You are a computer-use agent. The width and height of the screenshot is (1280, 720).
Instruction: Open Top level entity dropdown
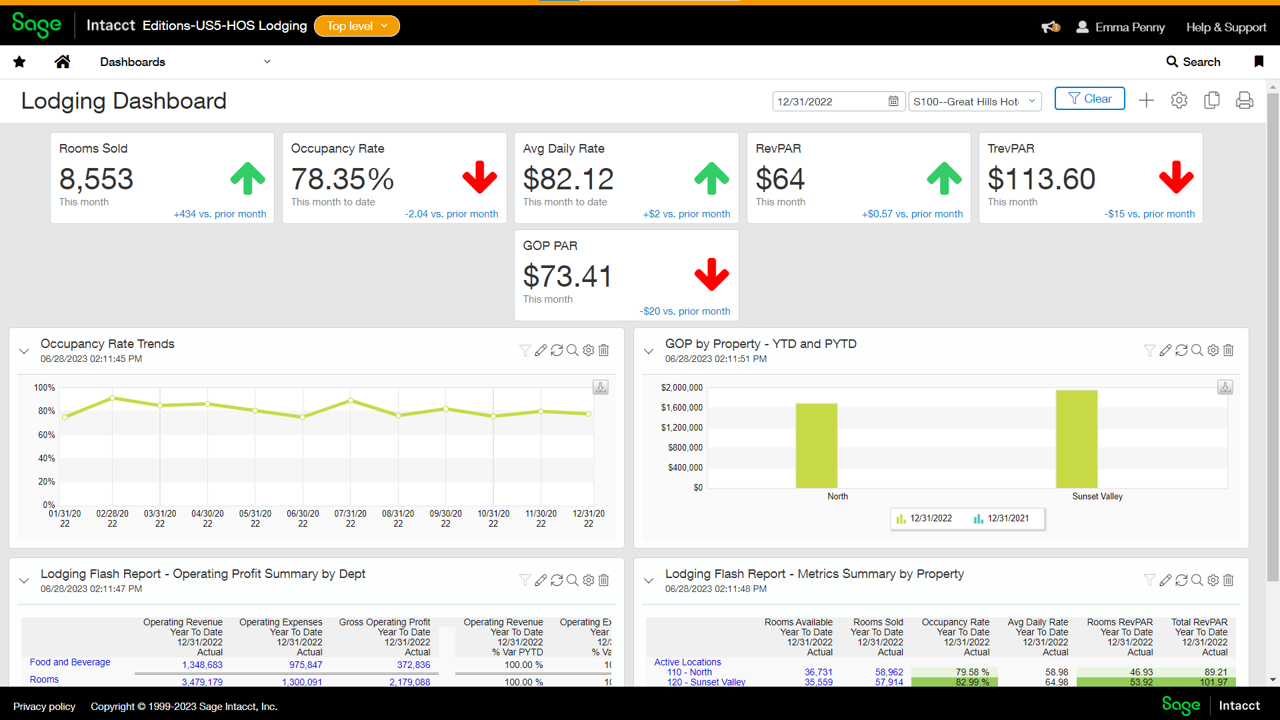click(x=357, y=26)
